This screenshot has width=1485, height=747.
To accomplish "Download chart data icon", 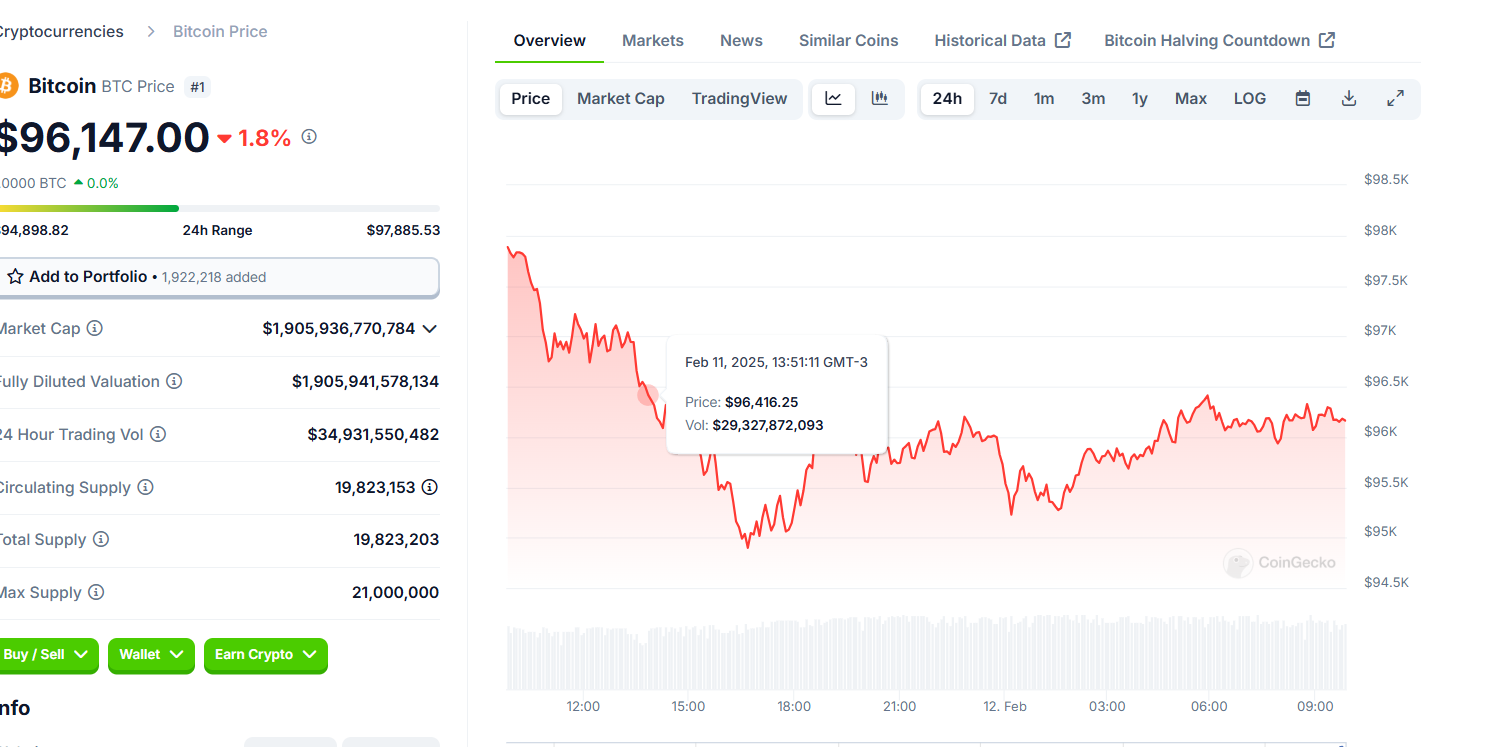I will click(x=1349, y=98).
